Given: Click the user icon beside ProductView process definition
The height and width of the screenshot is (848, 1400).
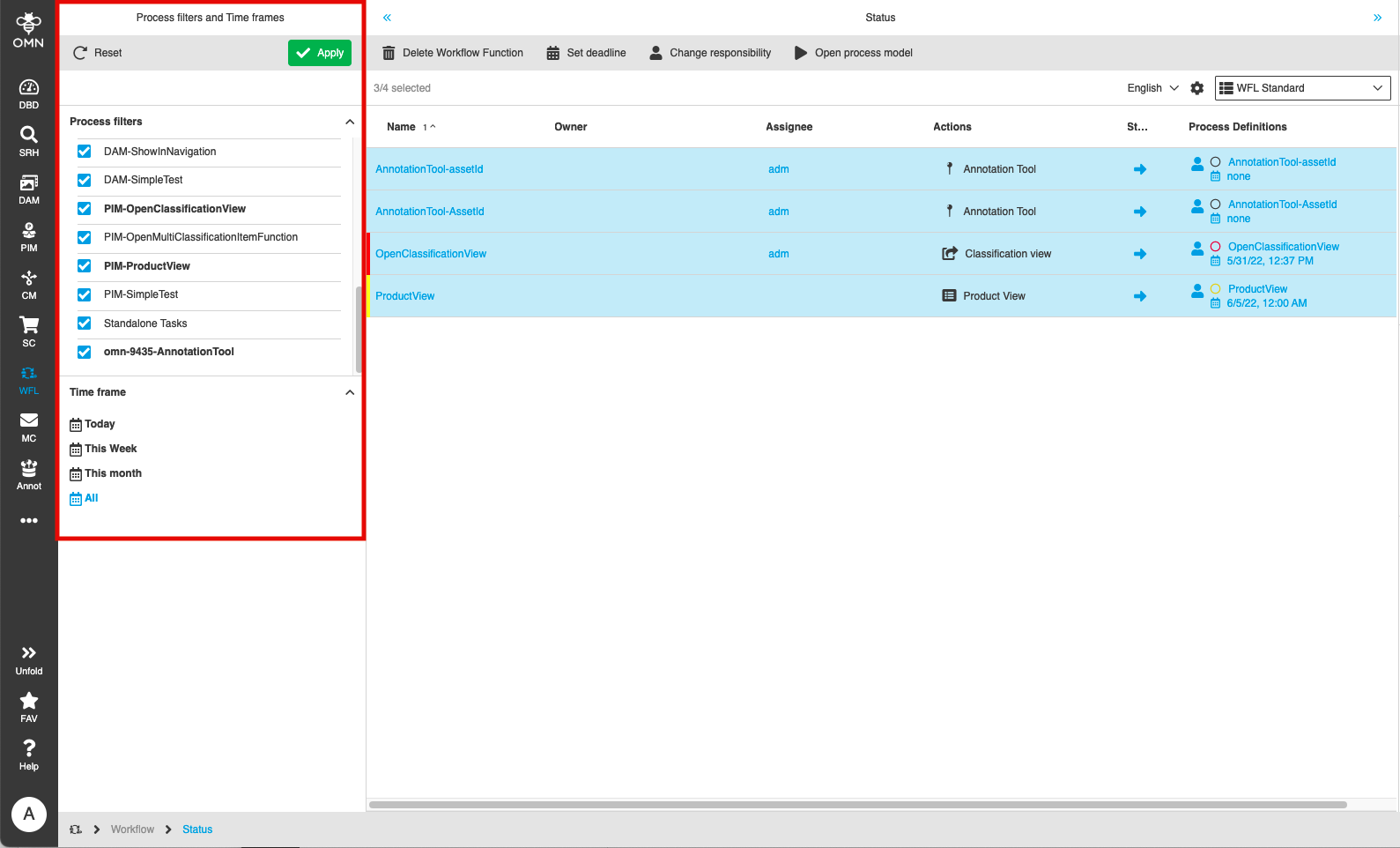Looking at the screenshot, I should (1197, 290).
